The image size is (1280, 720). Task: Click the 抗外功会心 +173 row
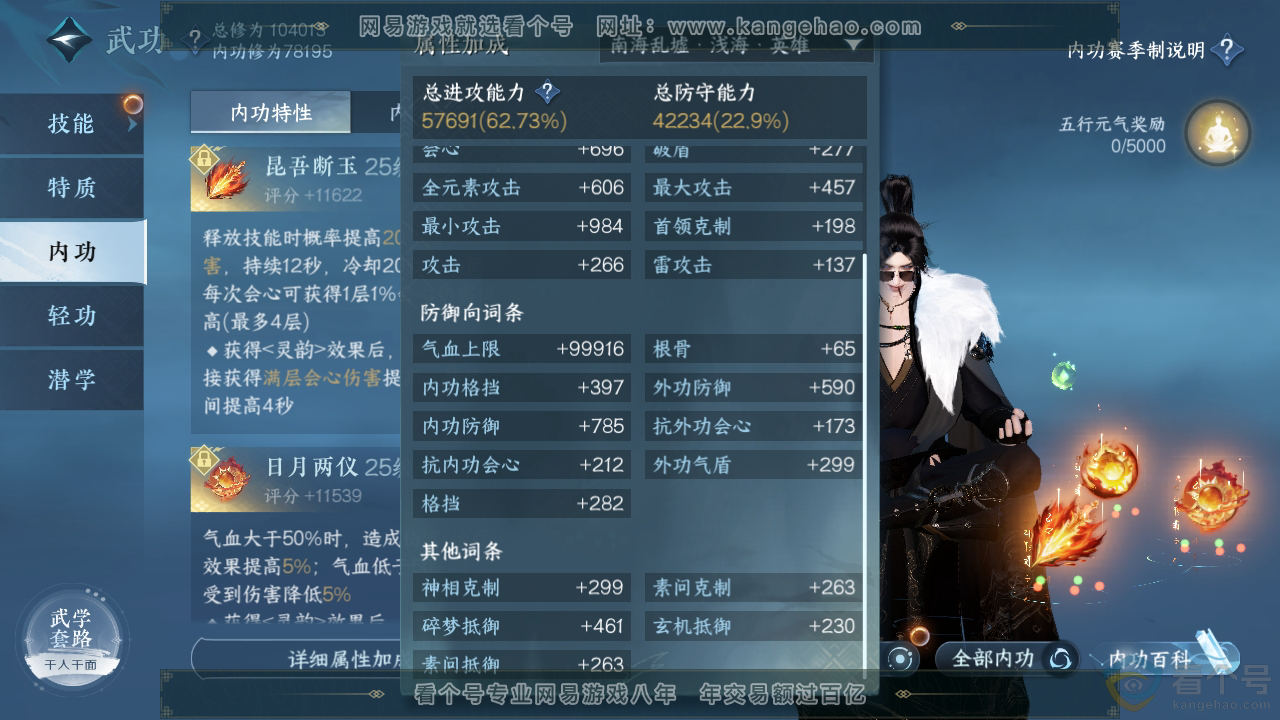coord(753,426)
